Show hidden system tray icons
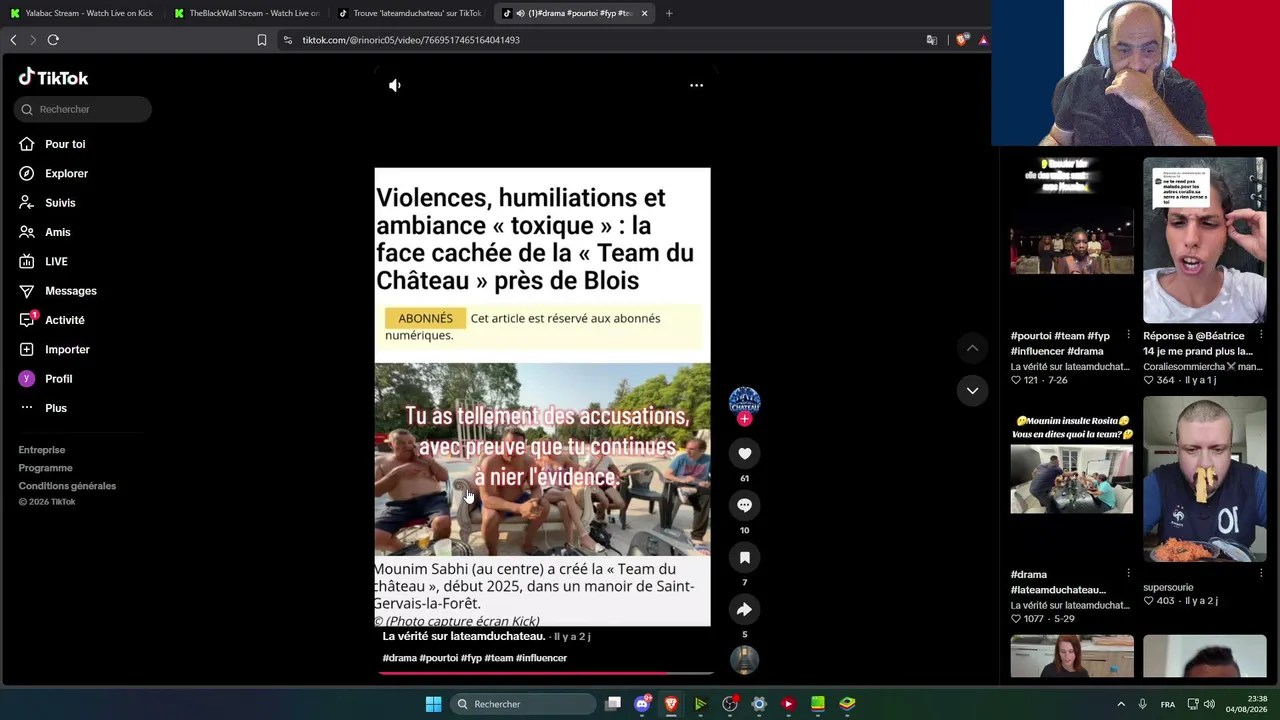 pos(1120,704)
